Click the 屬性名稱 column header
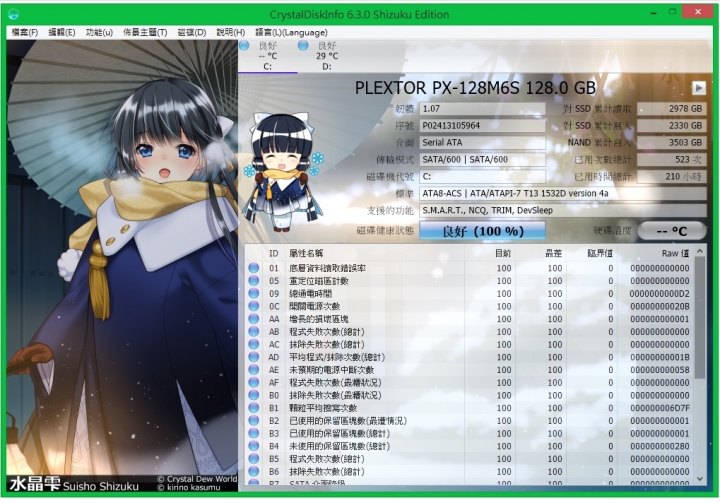The height and width of the screenshot is (503, 720). [x=306, y=253]
